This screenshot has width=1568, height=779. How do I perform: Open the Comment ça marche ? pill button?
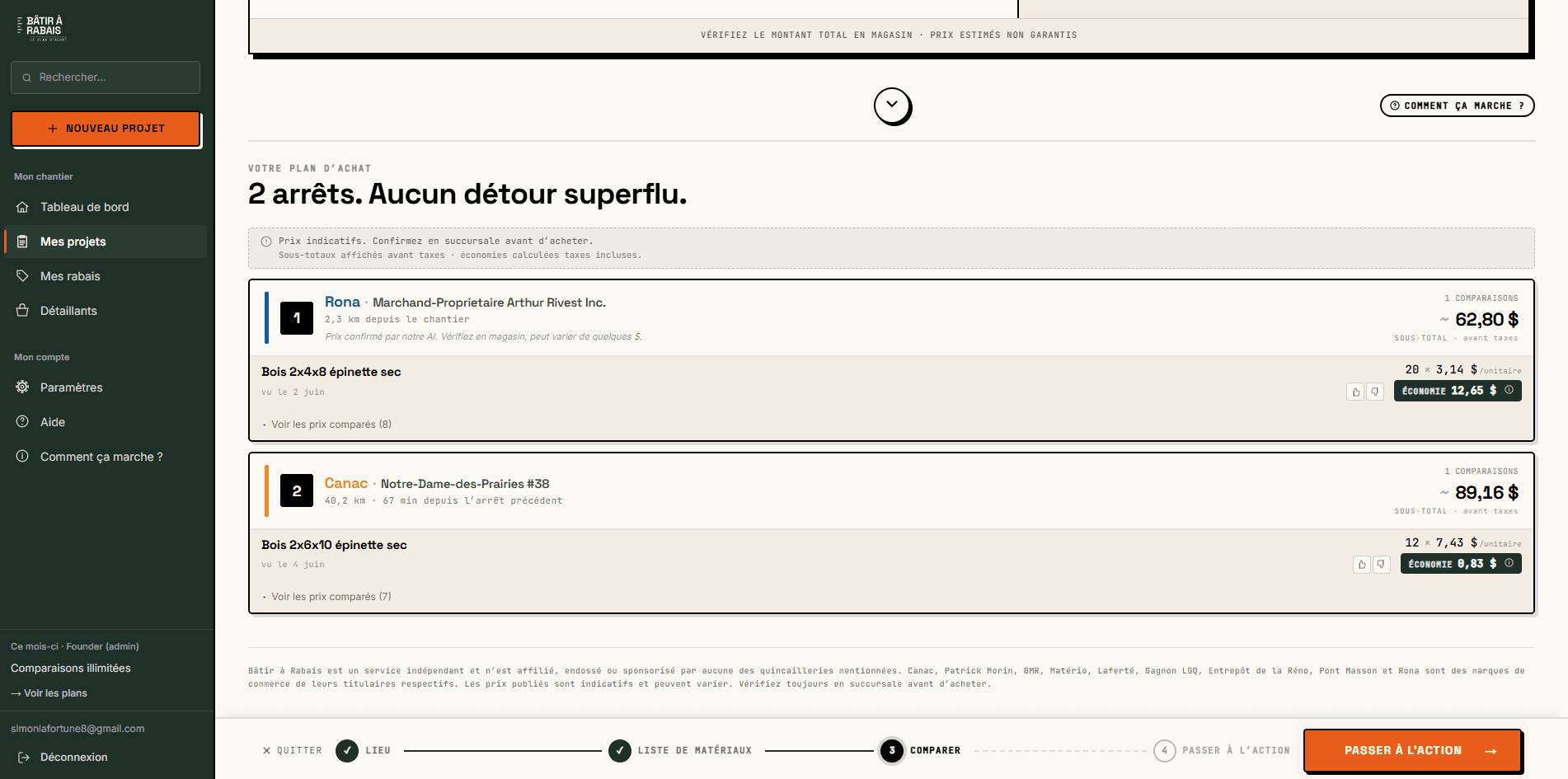(x=1457, y=106)
